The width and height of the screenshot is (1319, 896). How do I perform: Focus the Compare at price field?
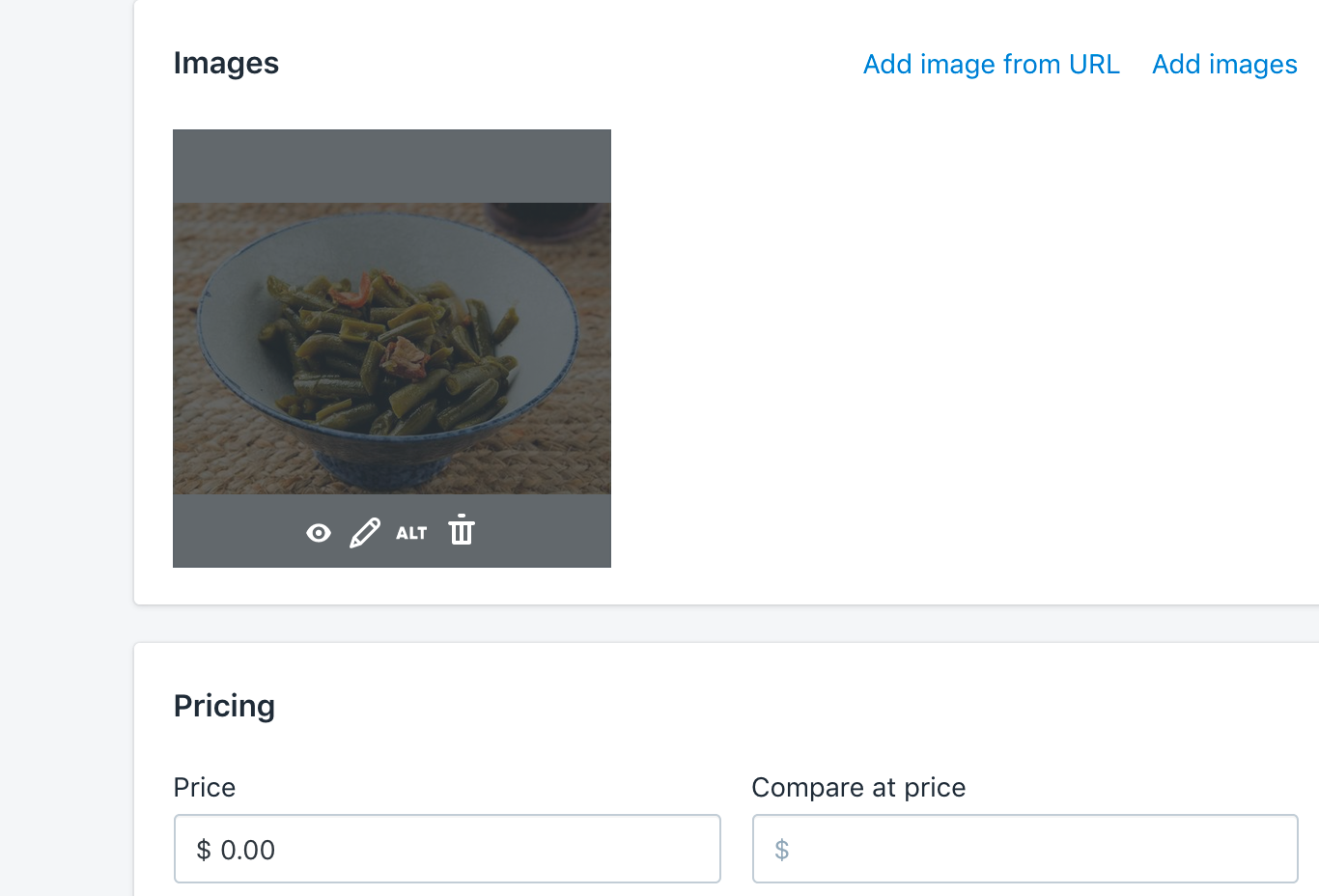click(x=1025, y=849)
